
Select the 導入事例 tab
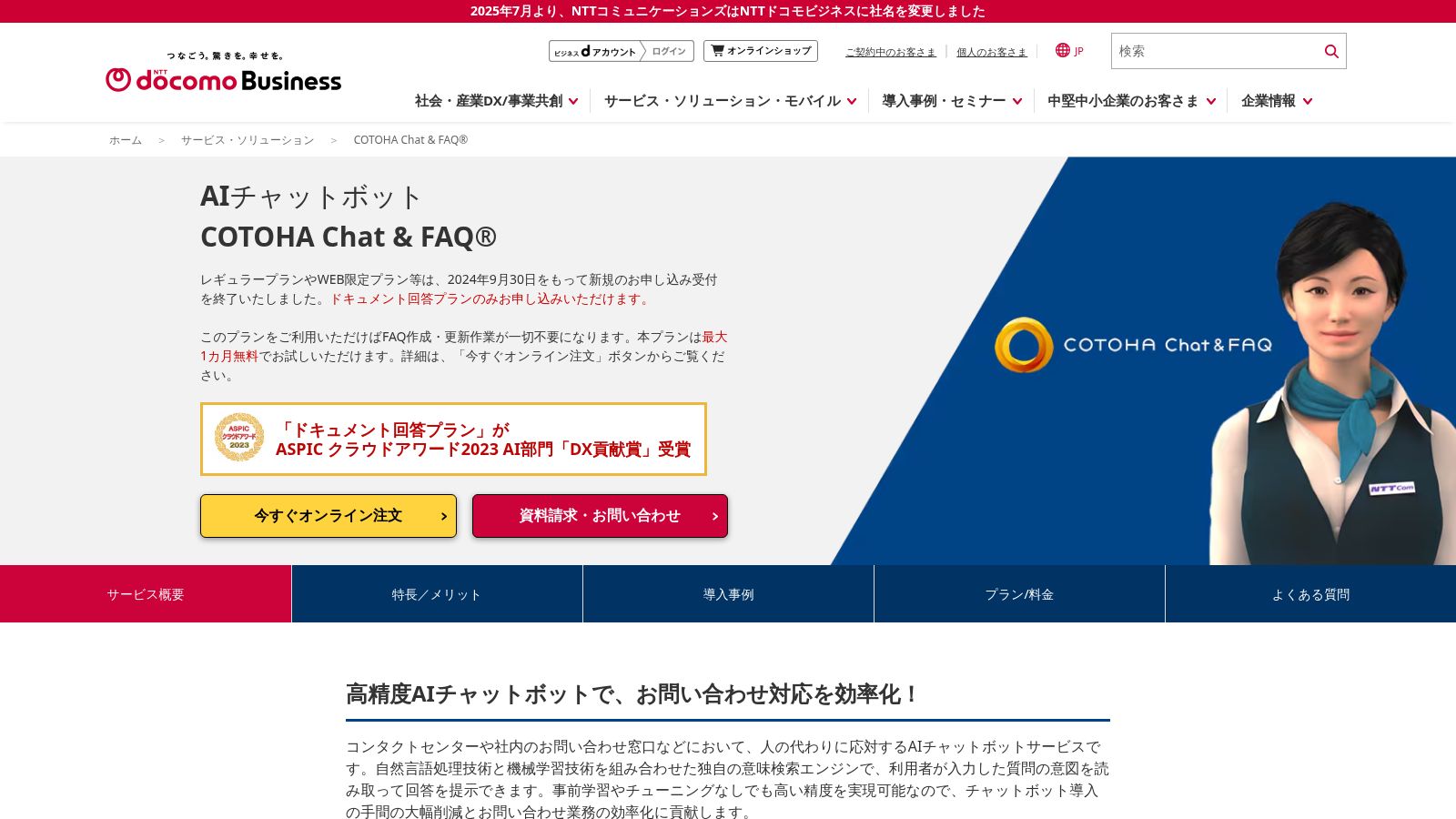(x=728, y=594)
